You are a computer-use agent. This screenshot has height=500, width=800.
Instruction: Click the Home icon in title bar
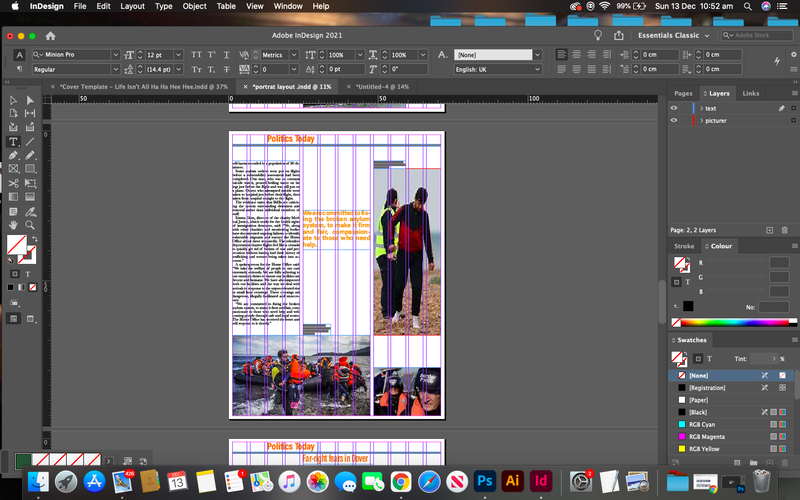pos(51,36)
